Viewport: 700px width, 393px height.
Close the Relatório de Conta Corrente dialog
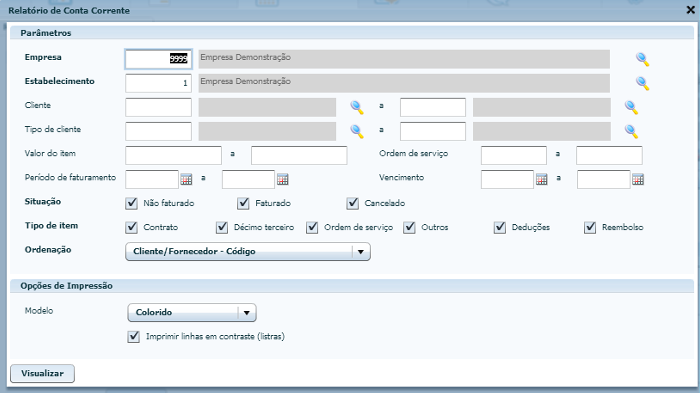pos(690,10)
